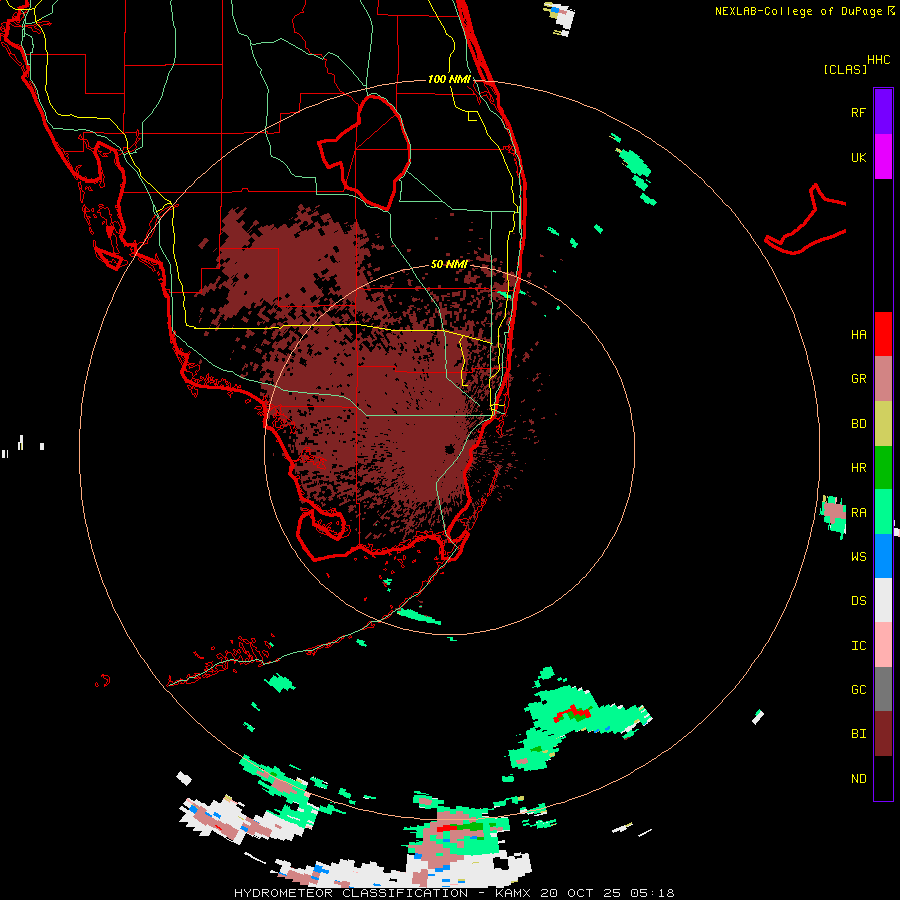Click the UK legend label
This screenshot has height=900, width=900.
[858, 157]
